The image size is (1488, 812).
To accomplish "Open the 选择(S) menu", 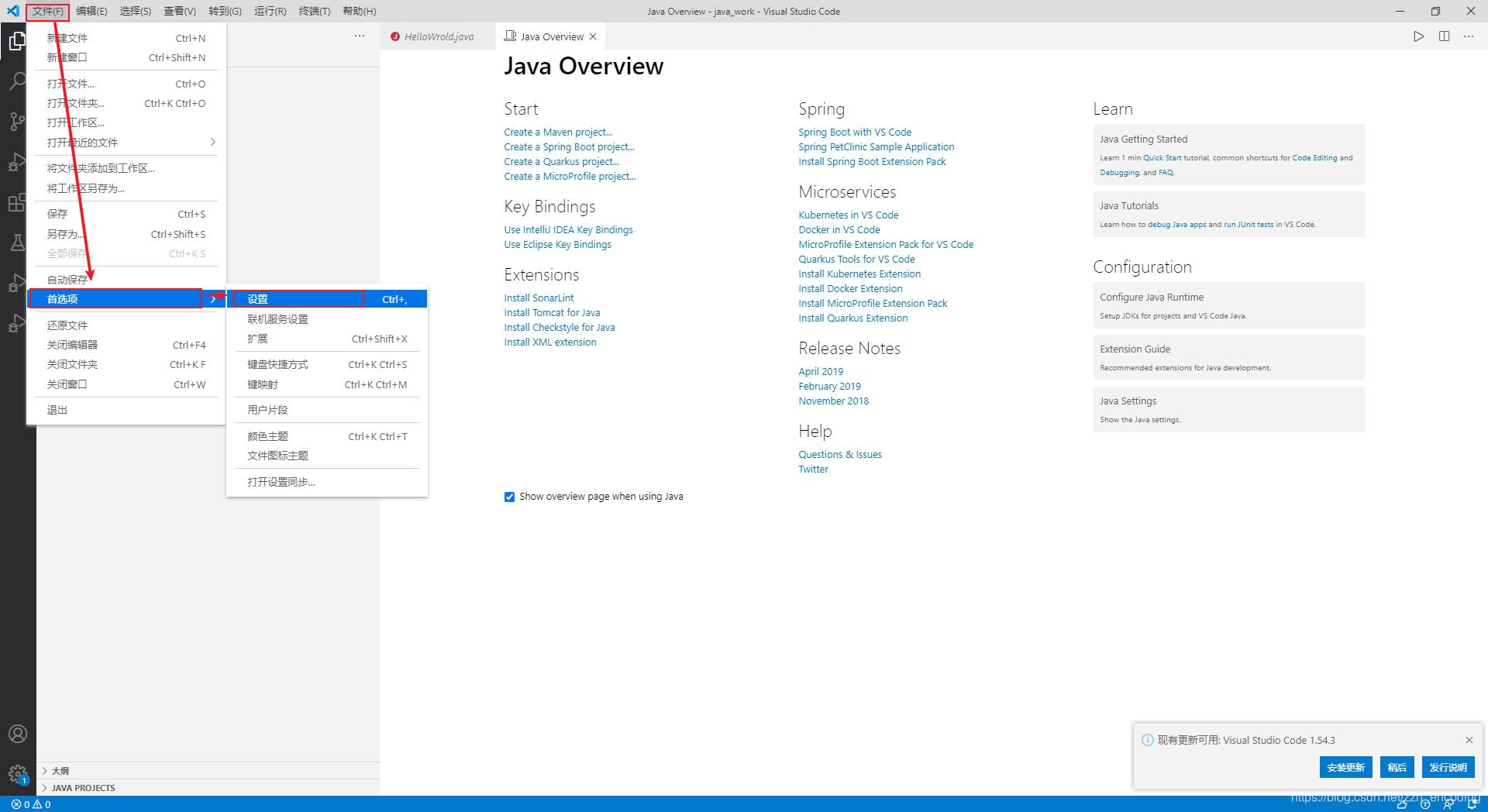I will tap(136, 11).
